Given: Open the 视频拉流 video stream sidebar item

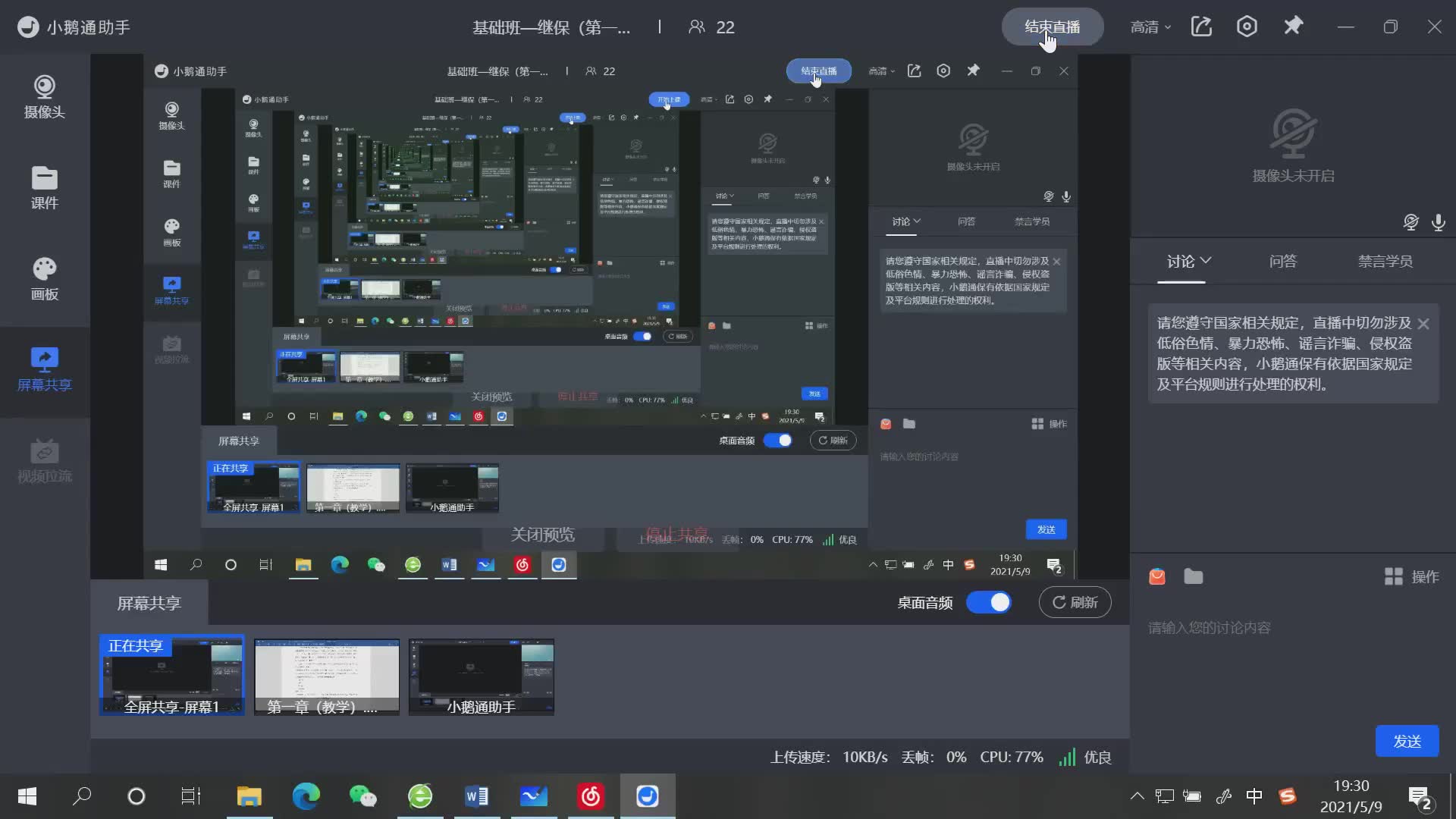Looking at the screenshot, I should point(44,461).
